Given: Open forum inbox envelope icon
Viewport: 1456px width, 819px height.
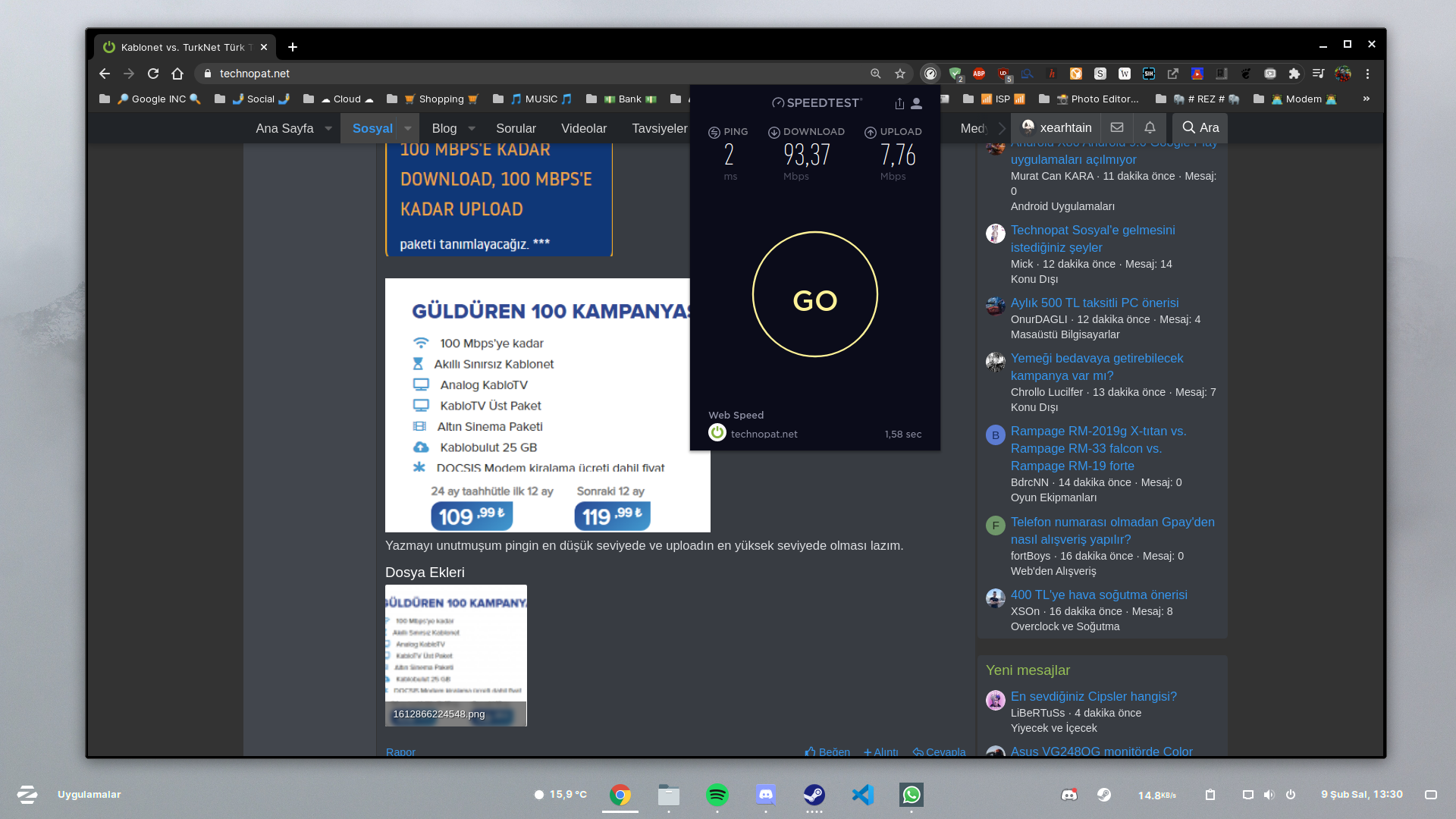Looking at the screenshot, I should click(x=1117, y=127).
